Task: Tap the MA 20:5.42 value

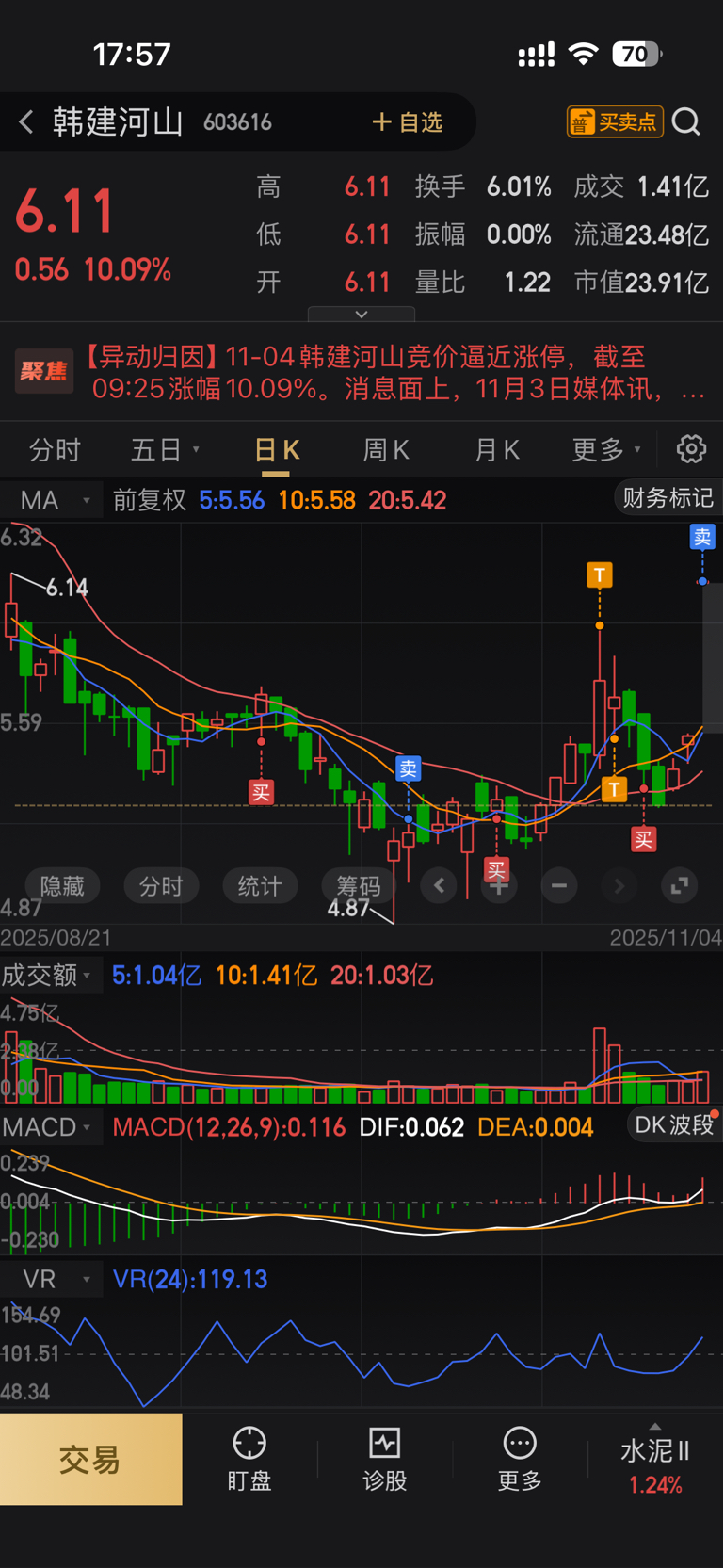Action: (408, 500)
